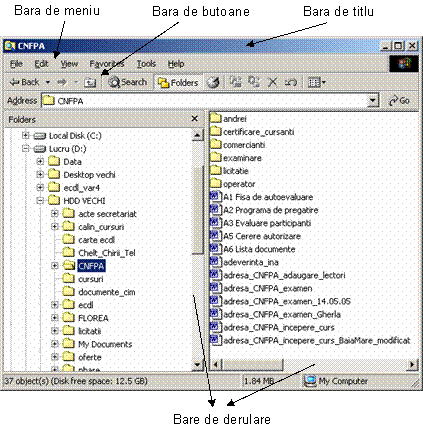Click the Move To toolbar icon

click(x=236, y=82)
